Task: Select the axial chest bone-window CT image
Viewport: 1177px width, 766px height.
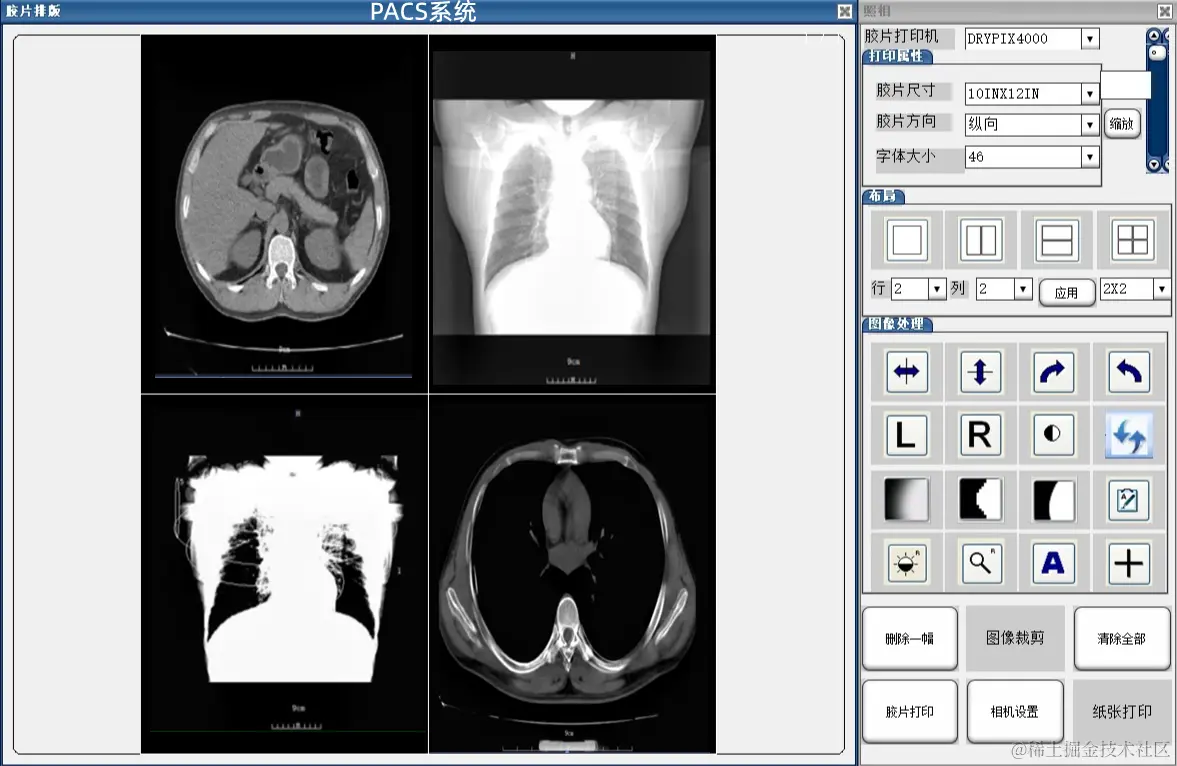Action: coord(572,574)
